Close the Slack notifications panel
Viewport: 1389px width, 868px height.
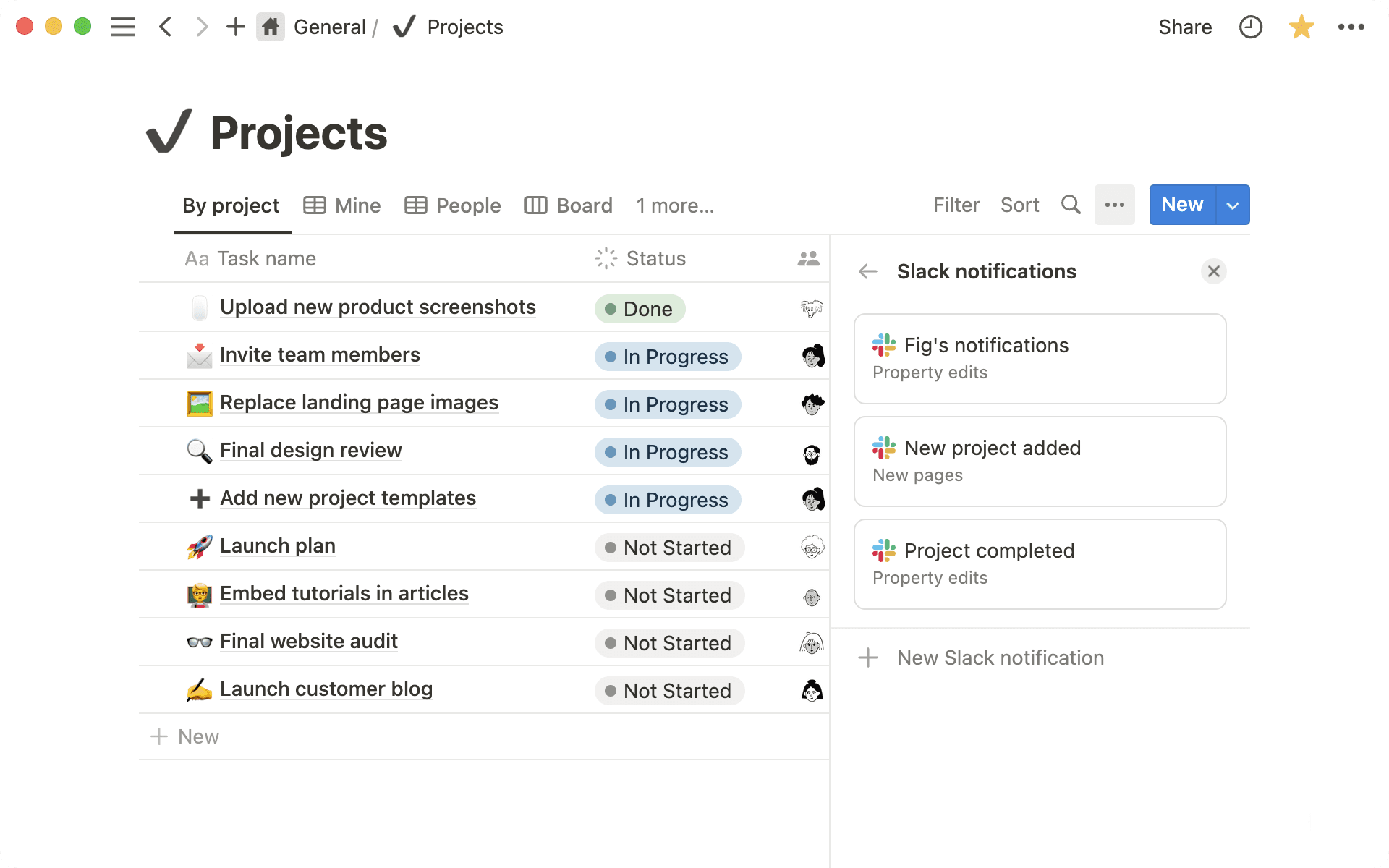pos(1213,271)
